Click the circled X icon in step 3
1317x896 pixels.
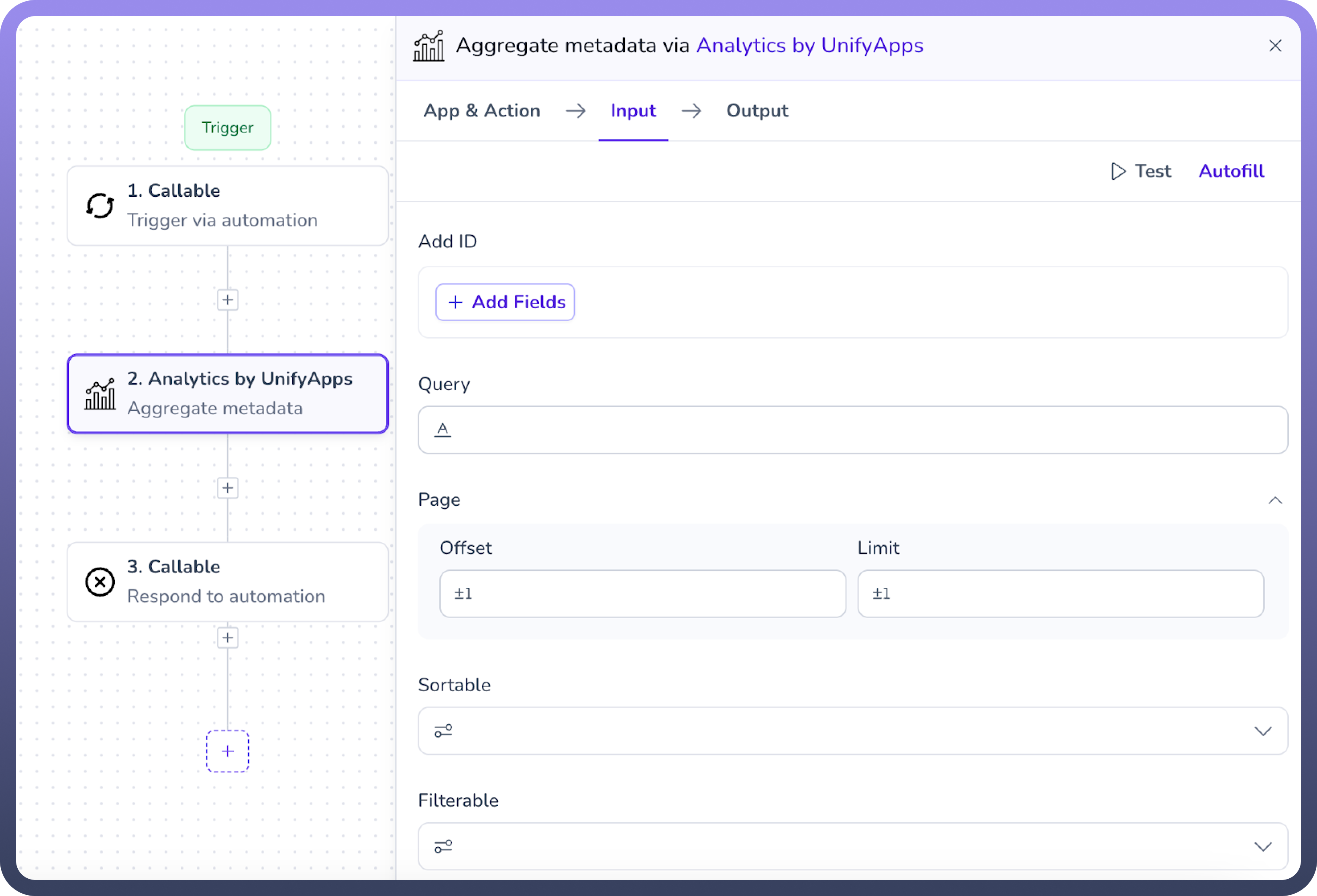click(100, 582)
